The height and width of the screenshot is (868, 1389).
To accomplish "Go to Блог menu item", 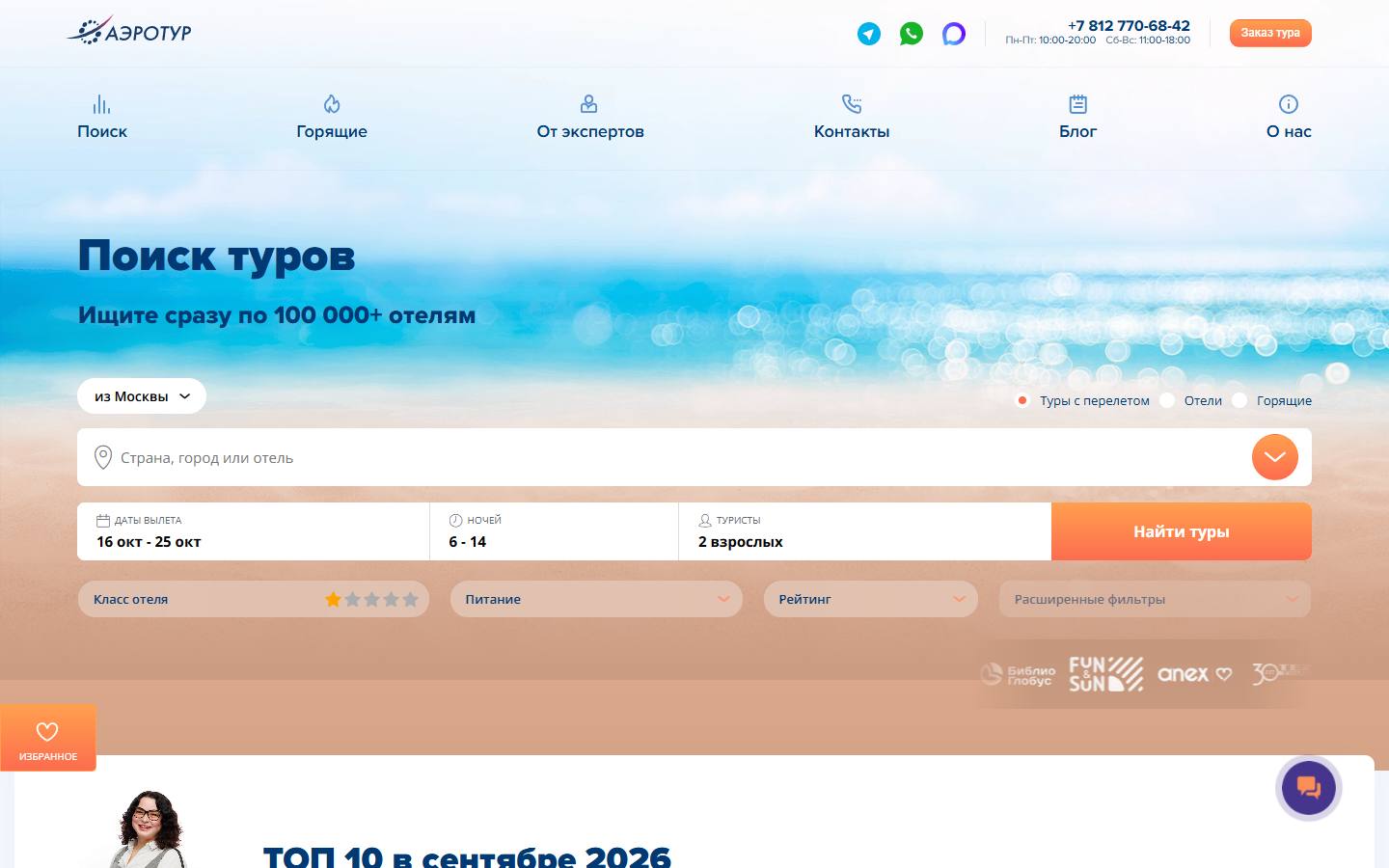I will 1078,131.
